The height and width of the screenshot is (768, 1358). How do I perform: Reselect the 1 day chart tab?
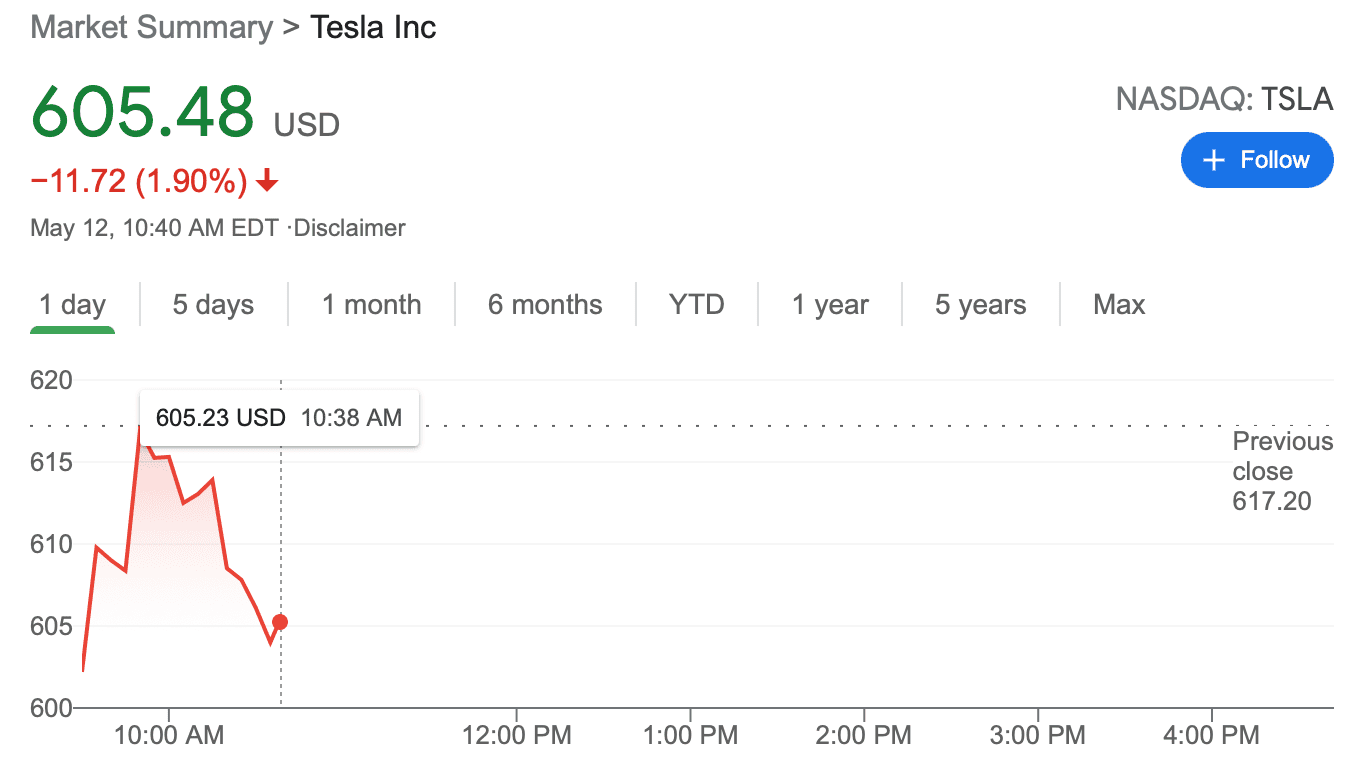72,304
